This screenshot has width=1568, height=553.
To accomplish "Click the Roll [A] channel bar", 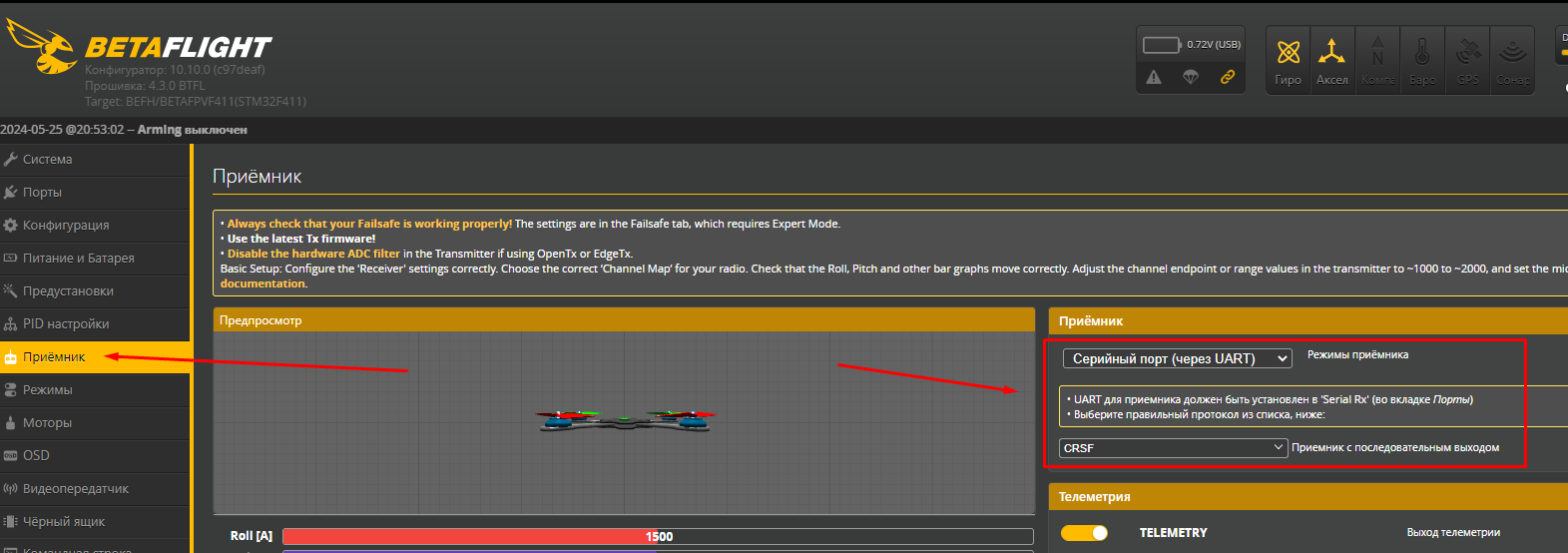I will coord(658,536).
